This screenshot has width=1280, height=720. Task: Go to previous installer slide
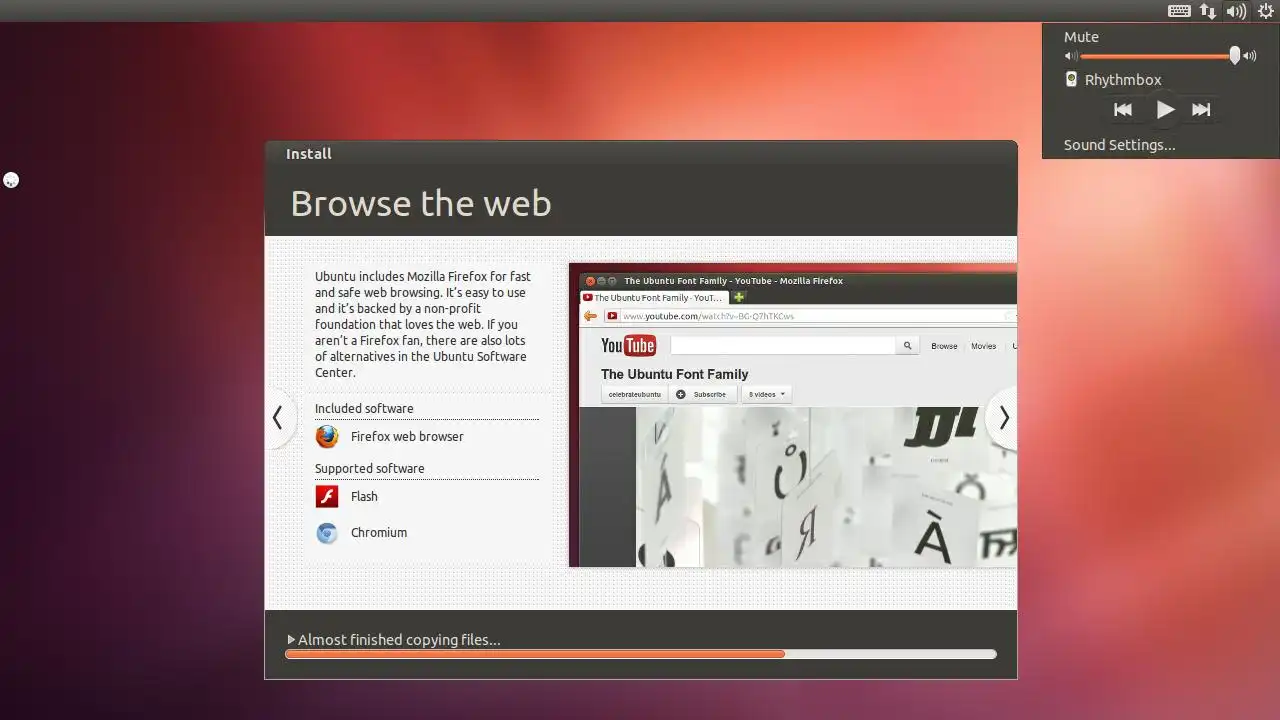click(278, 417)
